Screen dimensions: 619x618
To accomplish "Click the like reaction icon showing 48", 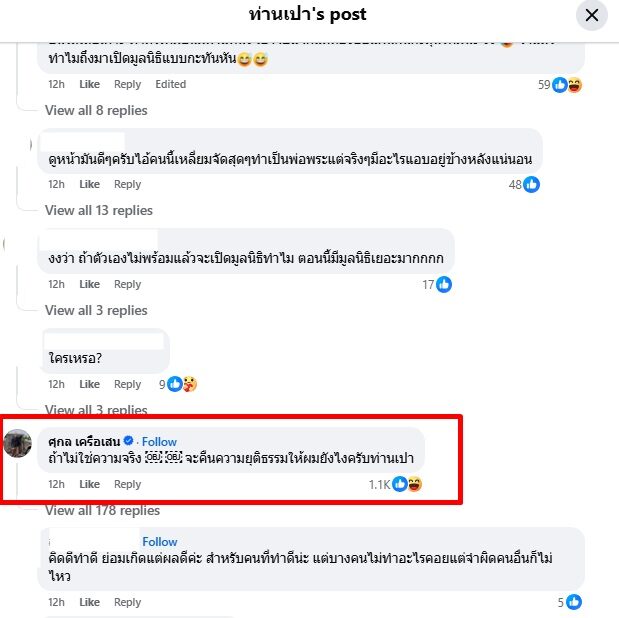I will (x=531, y=184).
